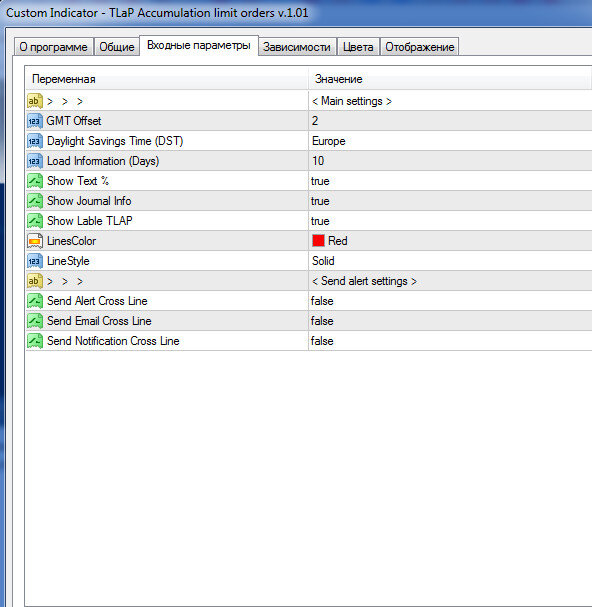592x607 pixels.
Task: Change Send Alert Cross Line value false
Action: click(322, 301)
